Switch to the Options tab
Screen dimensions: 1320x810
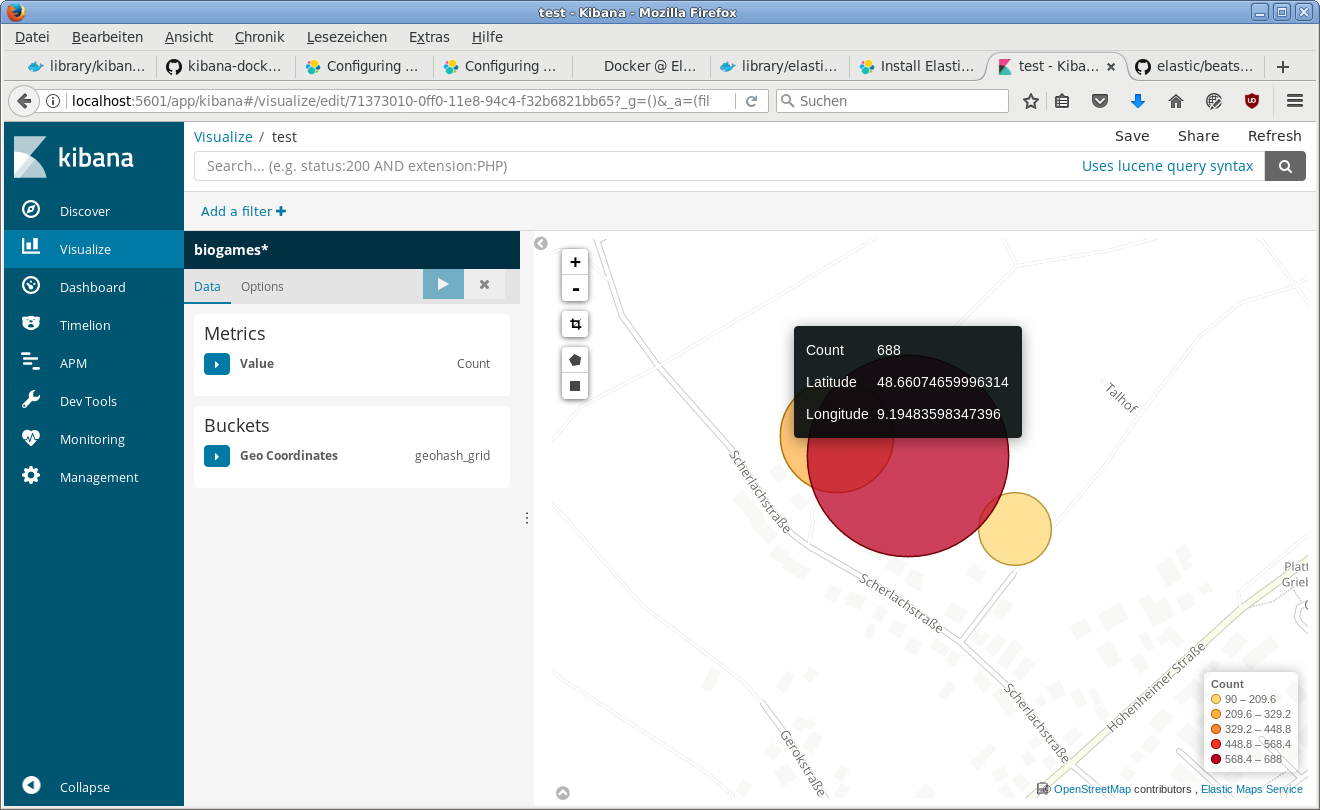click(262, 287)
